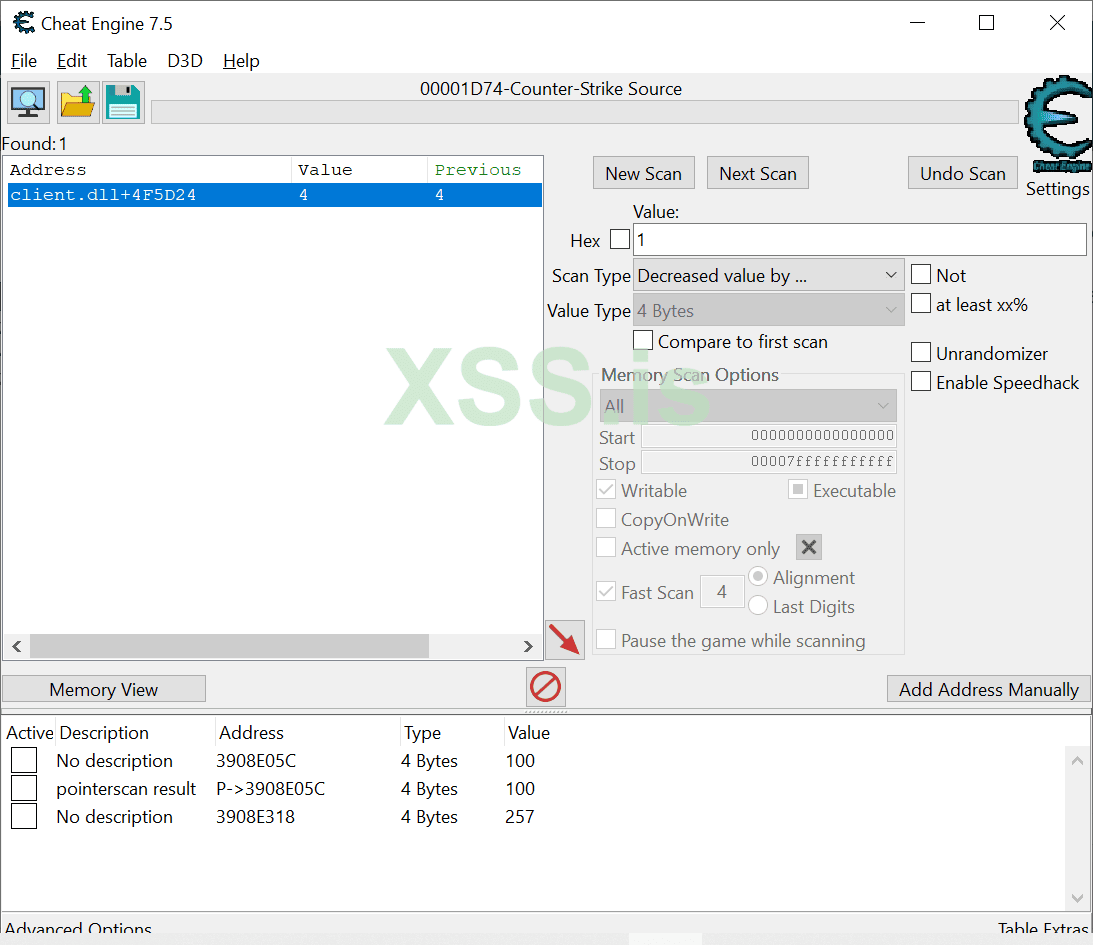Open the process list computer icon
Screen dimensions: 1093x945
pyautogui.click(x=28, y=102)
